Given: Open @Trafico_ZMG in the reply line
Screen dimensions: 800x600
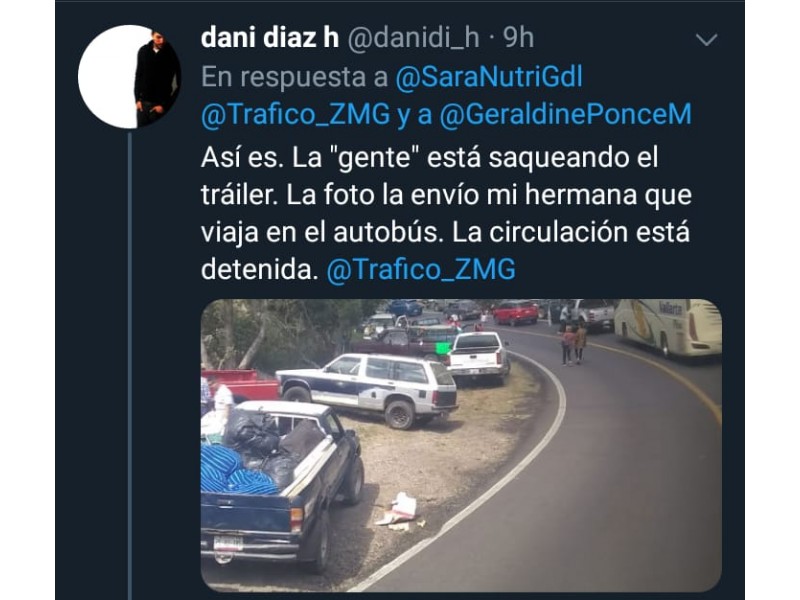Looking at the screenshot, I should (295, 114).
